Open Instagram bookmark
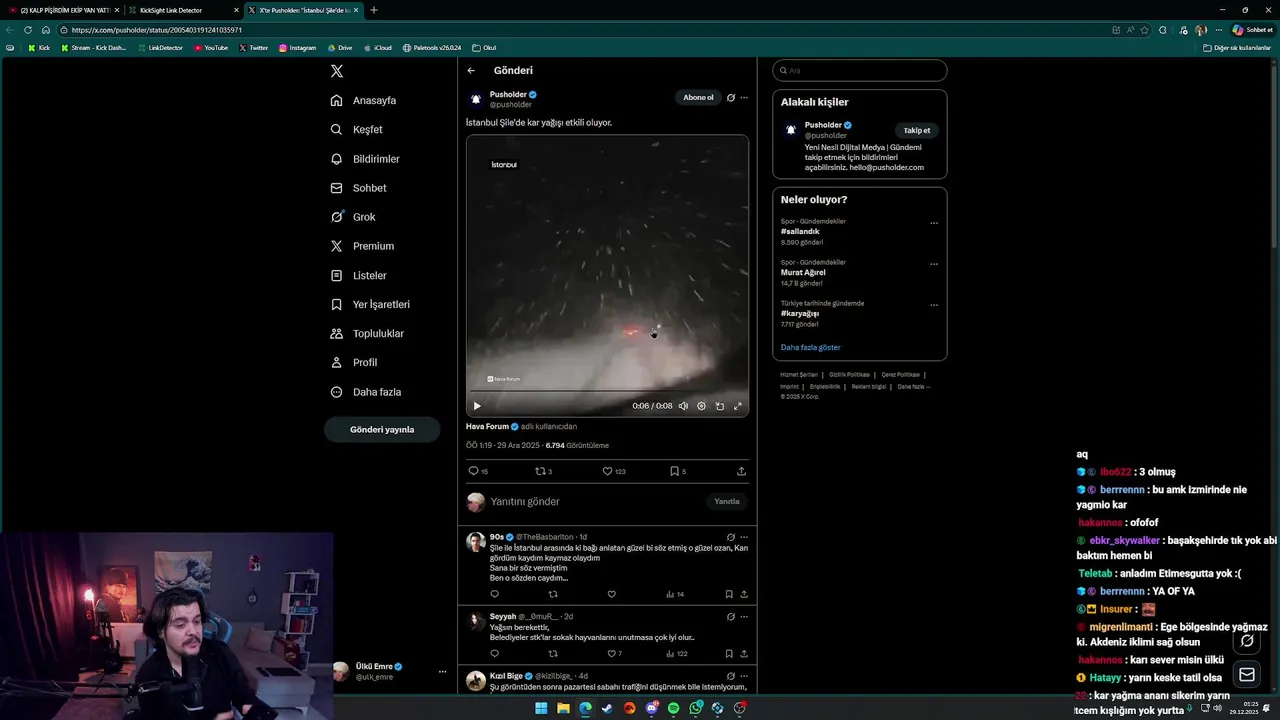 pyautogui.click(x=297, y=48)
